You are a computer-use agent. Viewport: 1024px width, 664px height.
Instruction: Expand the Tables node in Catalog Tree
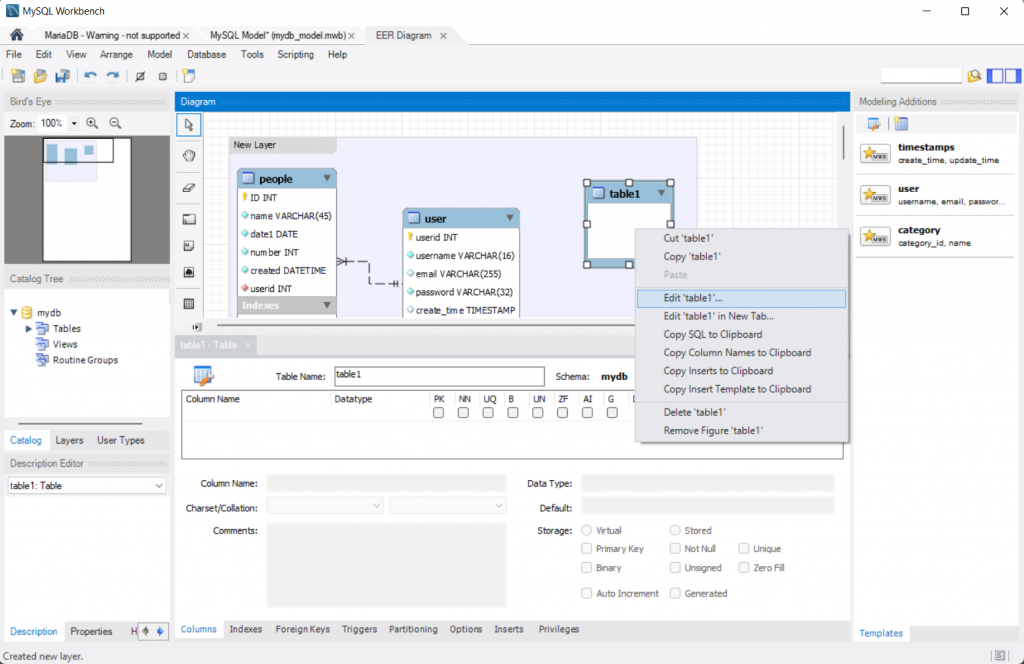pos(29,328)
